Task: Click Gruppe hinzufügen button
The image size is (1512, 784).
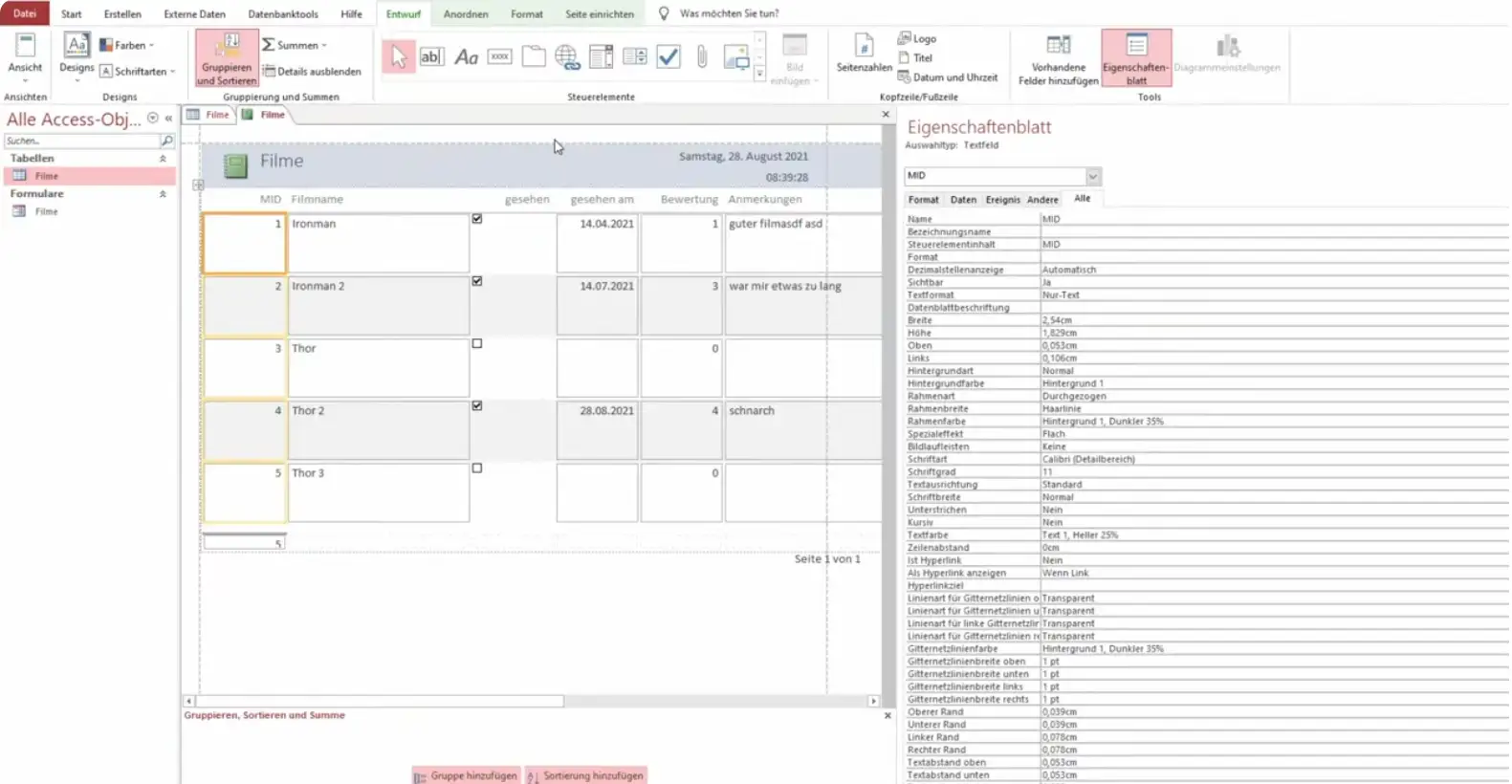Action: [x=466, y=775]
